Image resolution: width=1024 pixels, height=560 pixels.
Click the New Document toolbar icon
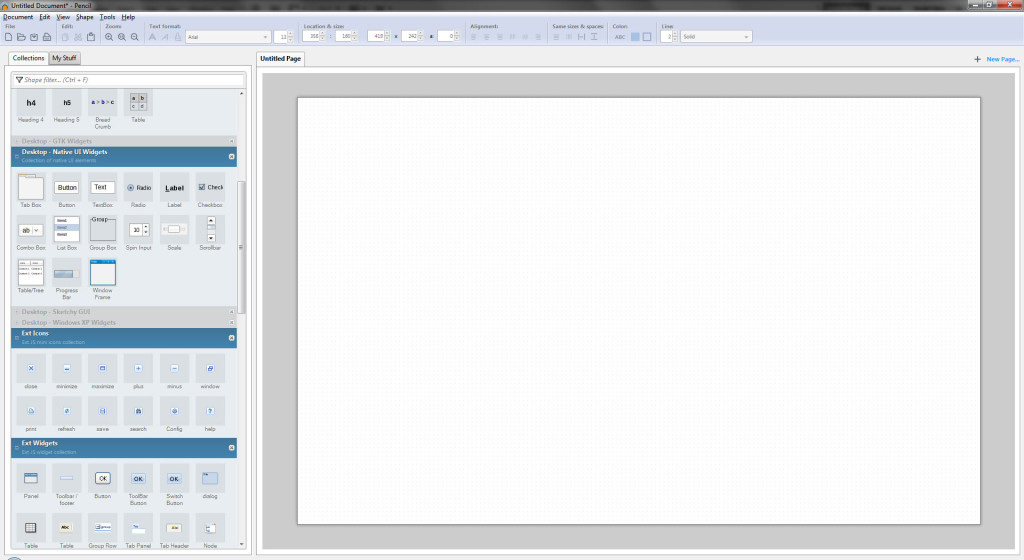click(8, 37)
